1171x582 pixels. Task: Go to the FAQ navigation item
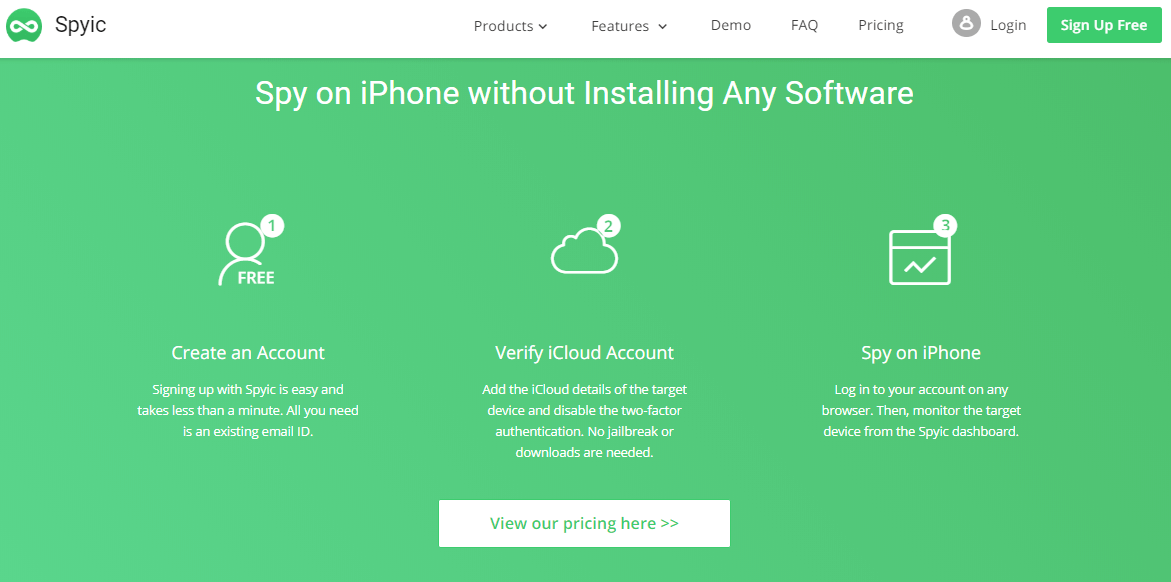click(x=804, y=25)
